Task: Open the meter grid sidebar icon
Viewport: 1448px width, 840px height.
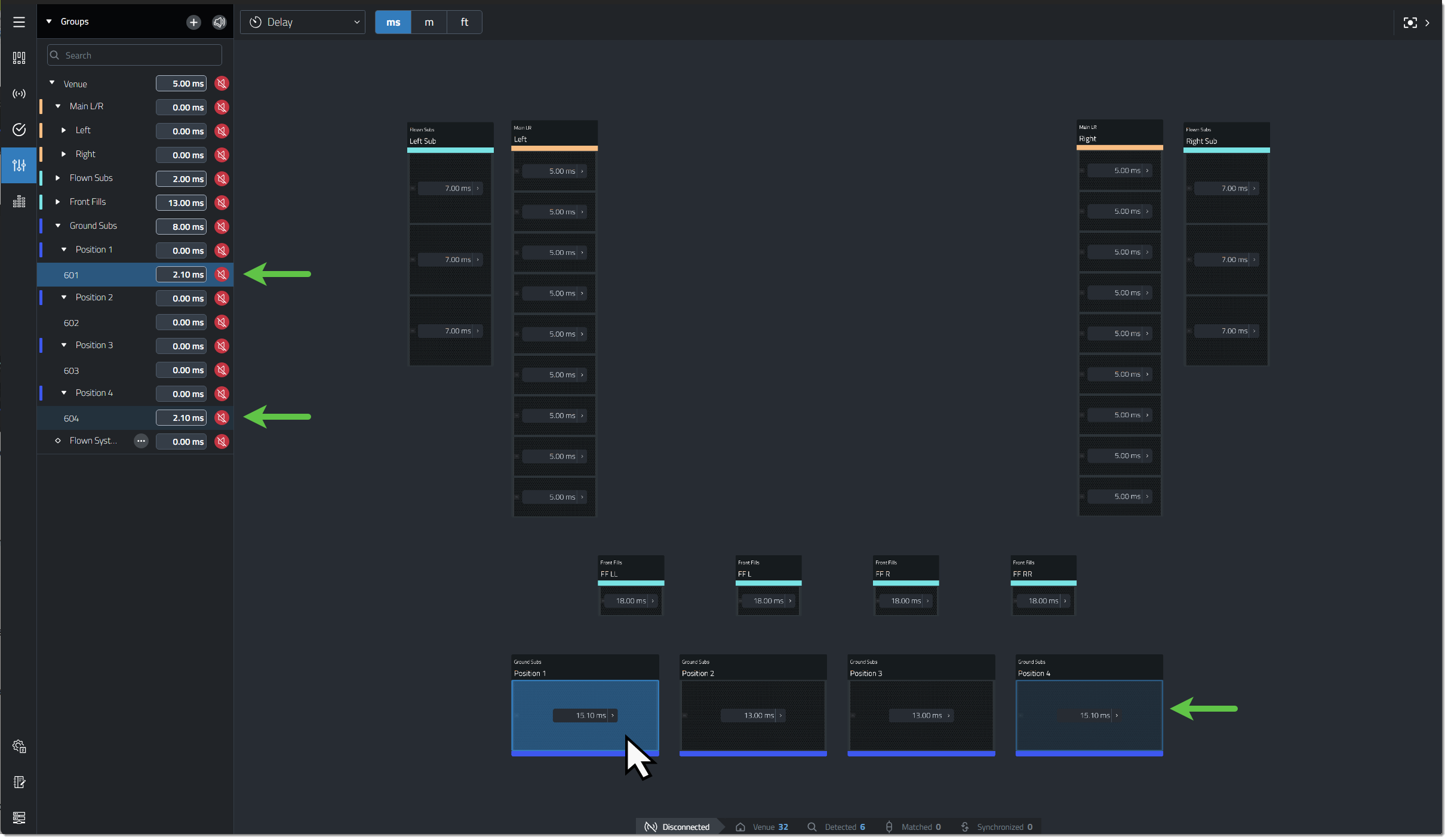Action: point(19,201)
